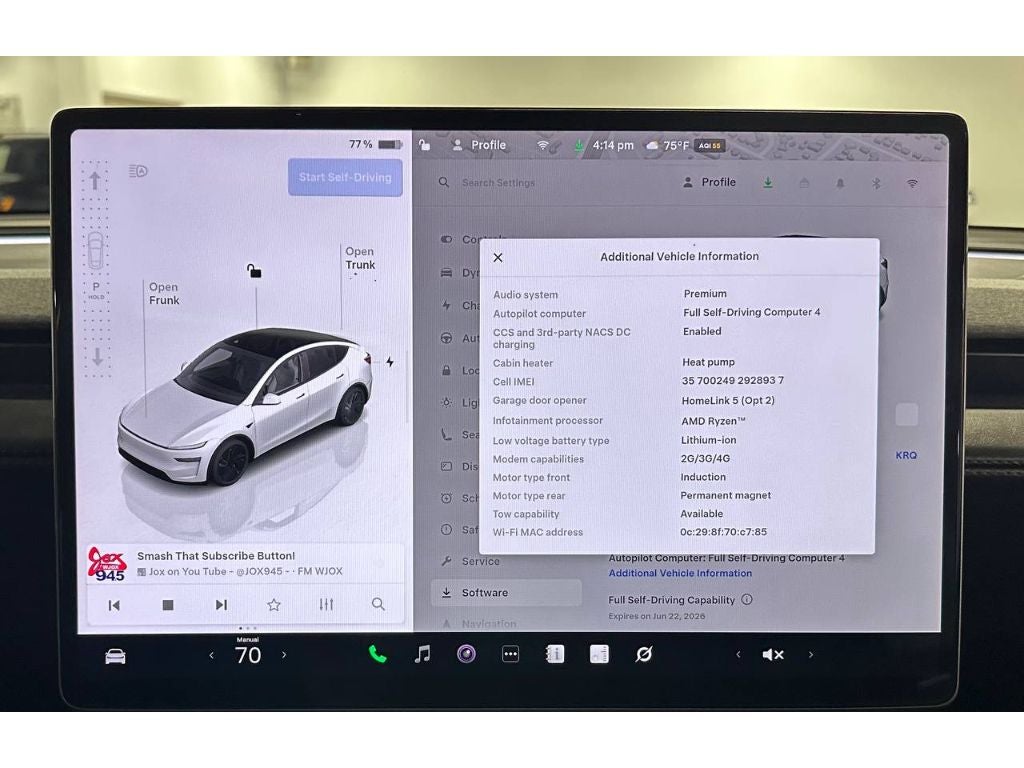Image resolution: width=1024 pixels, height=768 pixels.
Task: Select the Display settings menu
Action: click(x=460, y=466)
